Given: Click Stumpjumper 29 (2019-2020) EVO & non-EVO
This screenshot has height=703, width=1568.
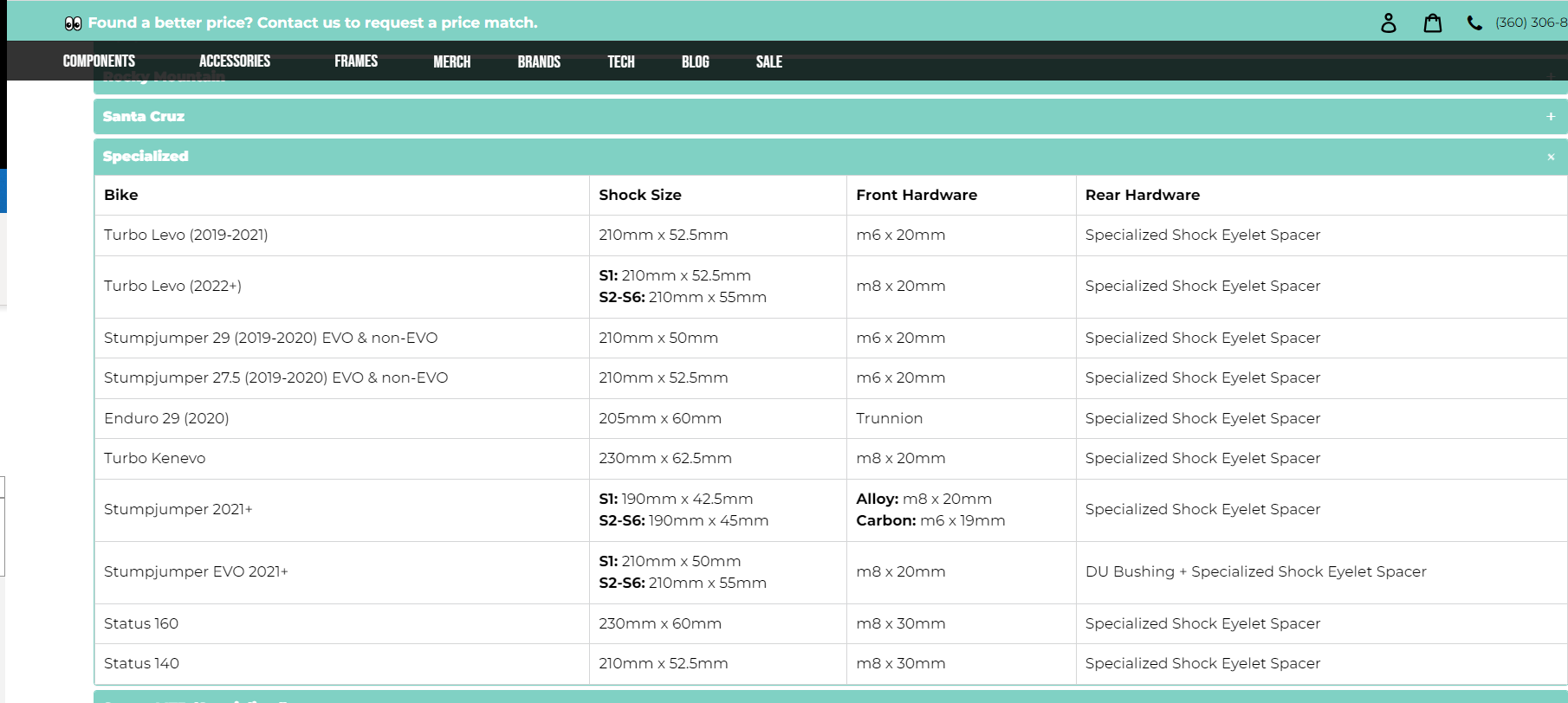Looking at the screenshot, I should pyautogui.click(x=271, y=338).
